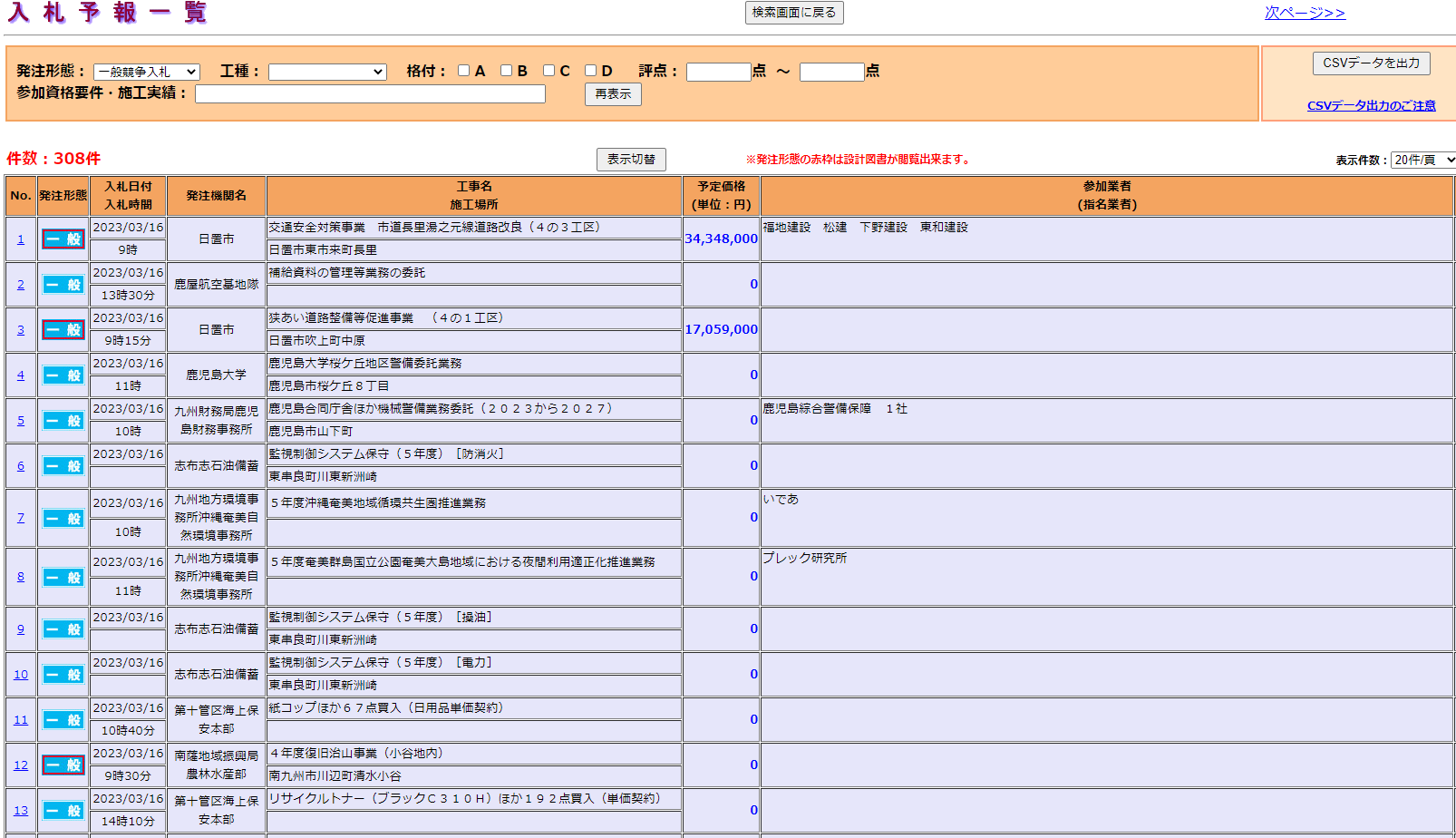Screen dimensions: 1456x838
Task: Click the 表示切替 button
Action: 631,160
